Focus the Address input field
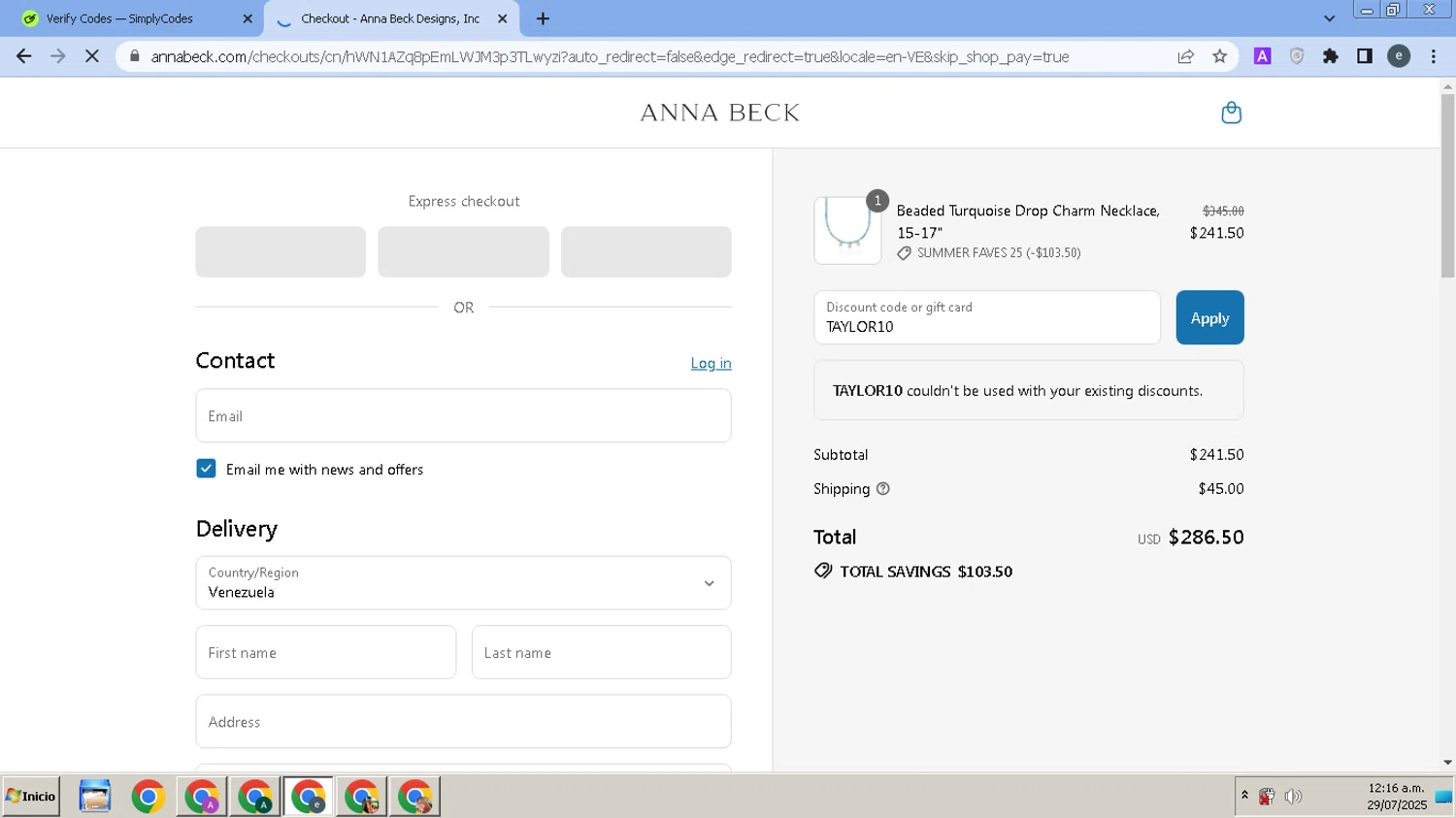Screen dimensions: 1456x818 pyautogui.click(x=463, y=721)
